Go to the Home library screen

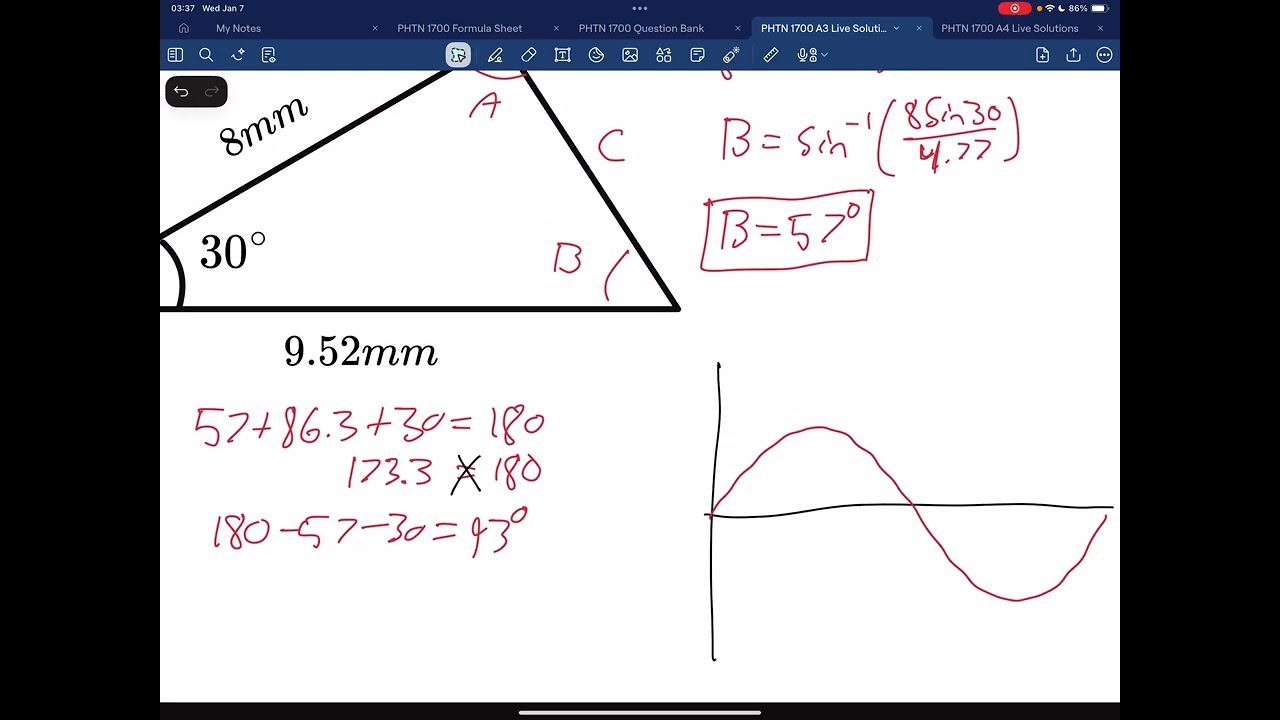coord(183,28)
